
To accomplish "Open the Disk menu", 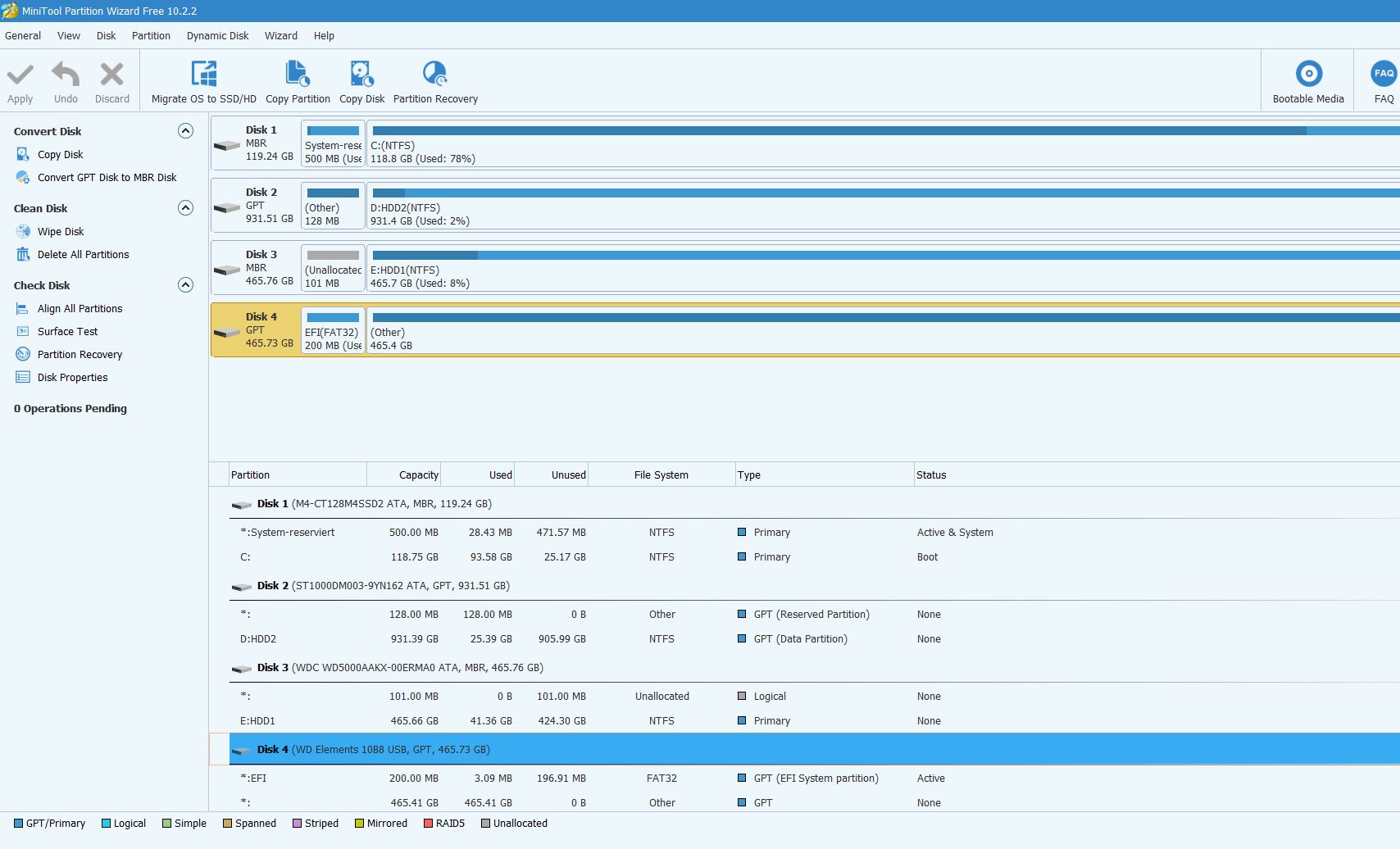I will tap(107, 36).
